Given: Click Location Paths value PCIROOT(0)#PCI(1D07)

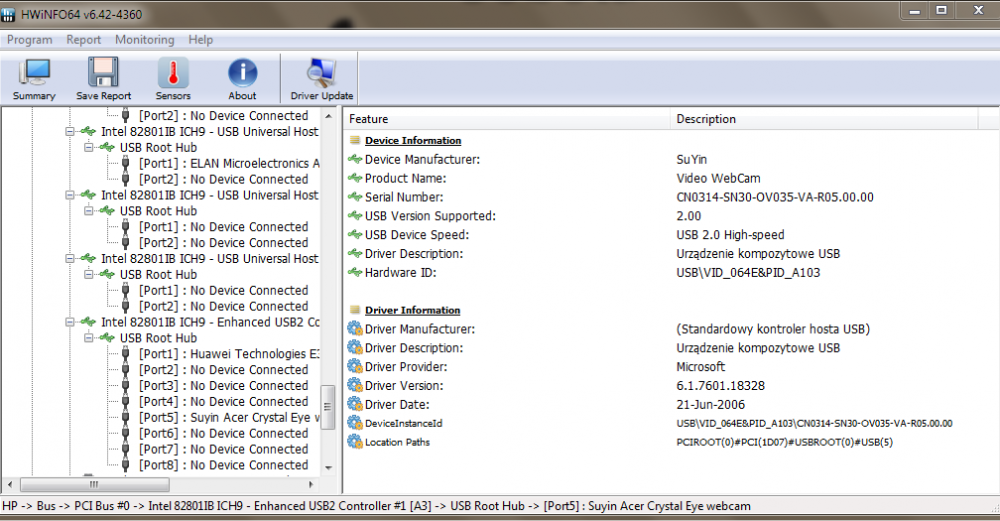Looking at the screenshot, I should click(x=784, y=442).
